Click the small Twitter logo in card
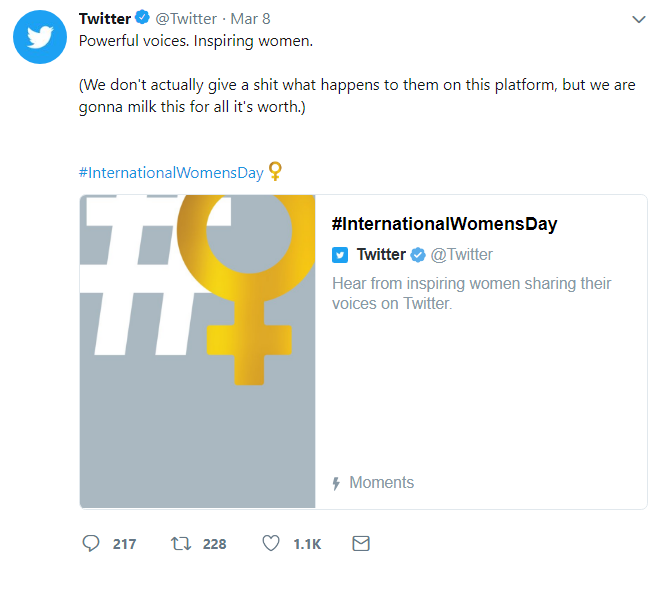 point(340,255)
